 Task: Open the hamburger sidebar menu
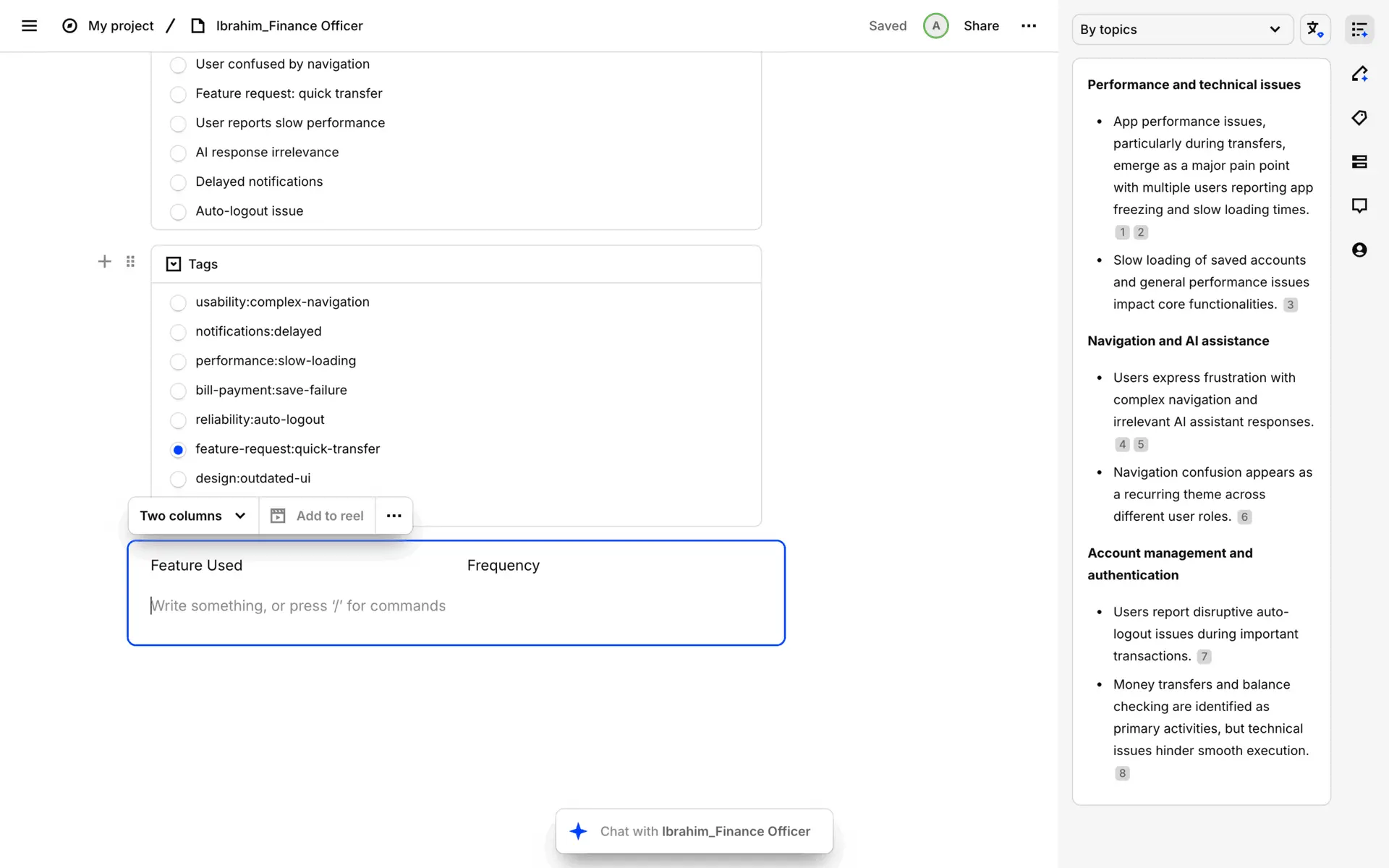pyautogui.click(x=29, y=26)
